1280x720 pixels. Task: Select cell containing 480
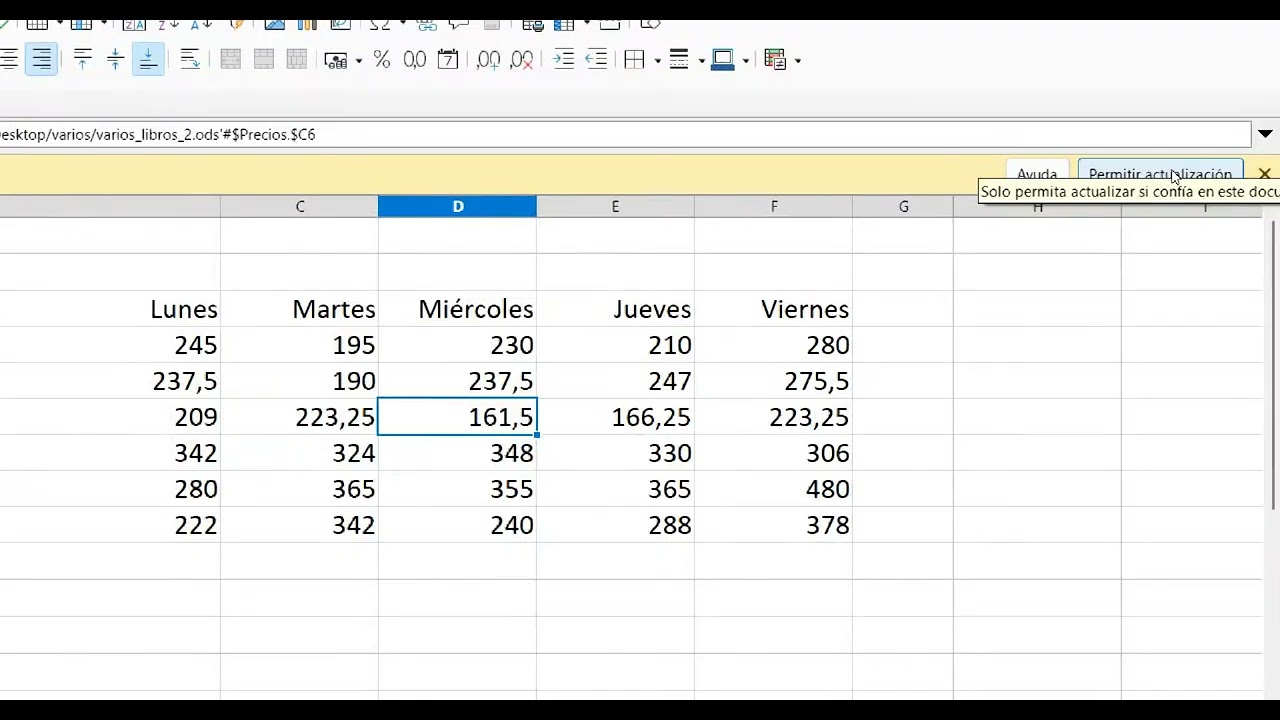[774, 489]
